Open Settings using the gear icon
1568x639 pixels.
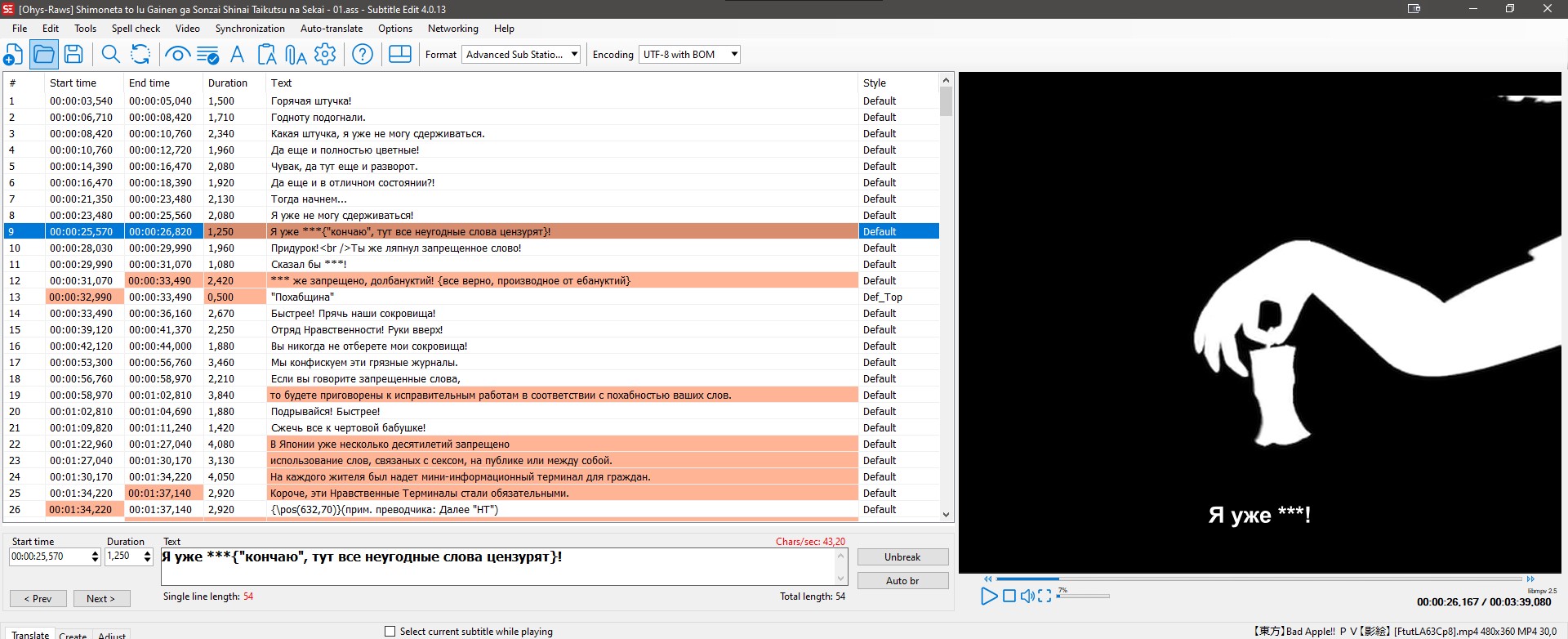(x=325, y=55)
